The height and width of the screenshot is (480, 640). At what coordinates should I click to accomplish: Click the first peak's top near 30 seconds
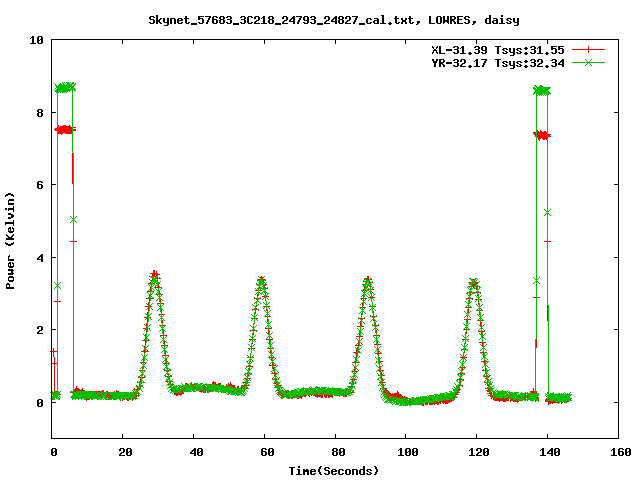click(x=154, y=275)
